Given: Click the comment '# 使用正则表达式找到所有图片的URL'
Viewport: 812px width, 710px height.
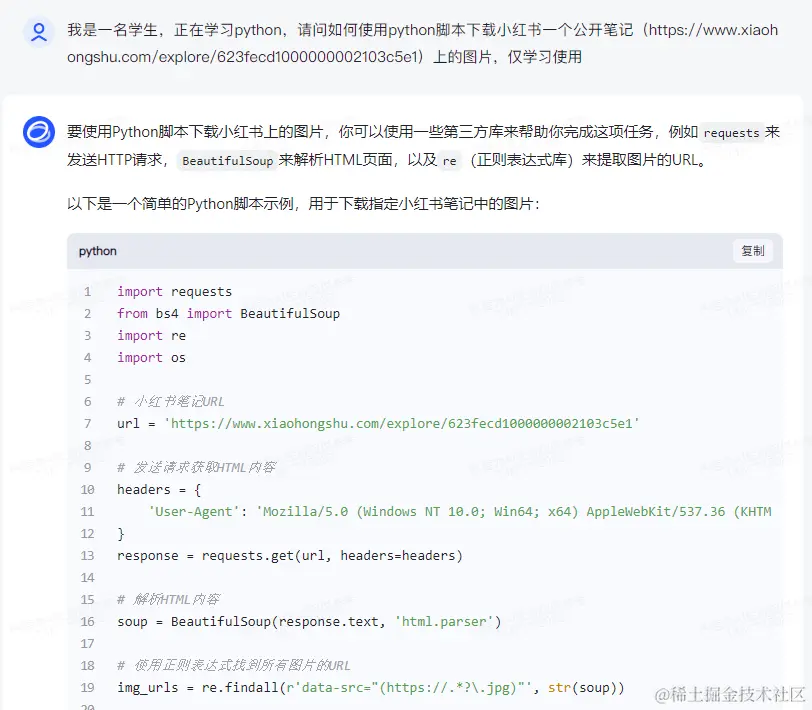Looking at the screenshot, I should pyautogui.click(x=234, y=665).
